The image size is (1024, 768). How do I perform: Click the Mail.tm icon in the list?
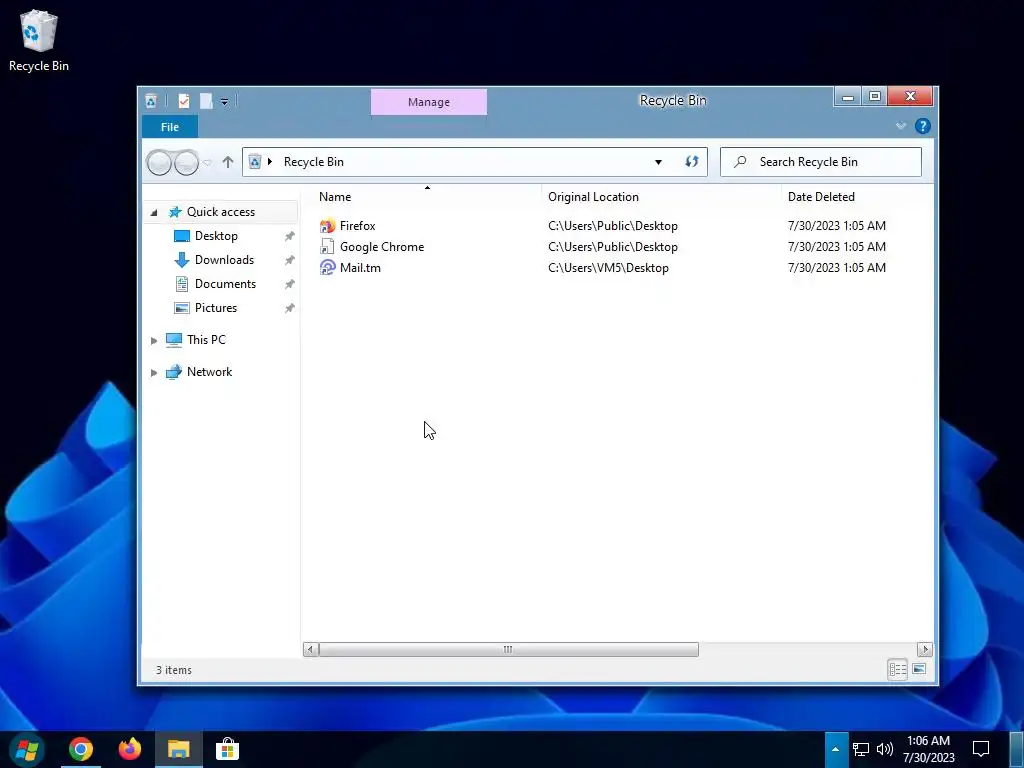point(327,268)
